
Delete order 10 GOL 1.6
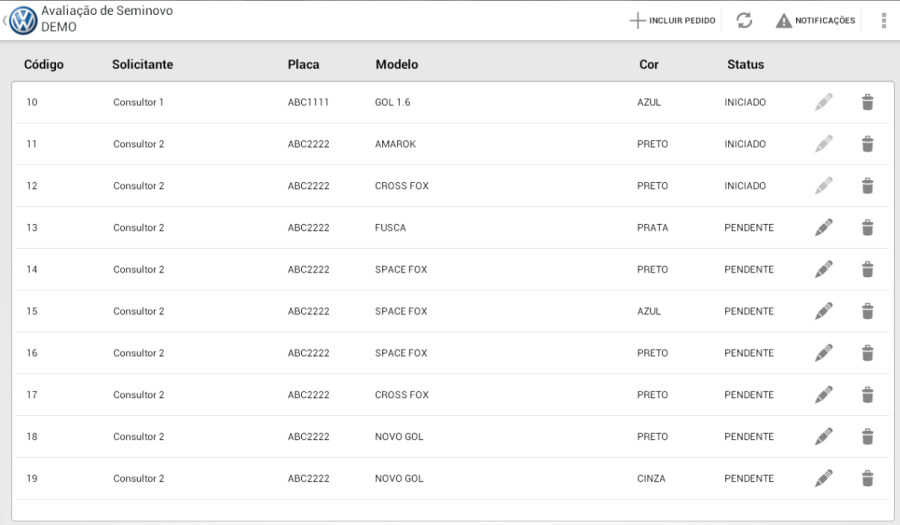coord(867,102)
